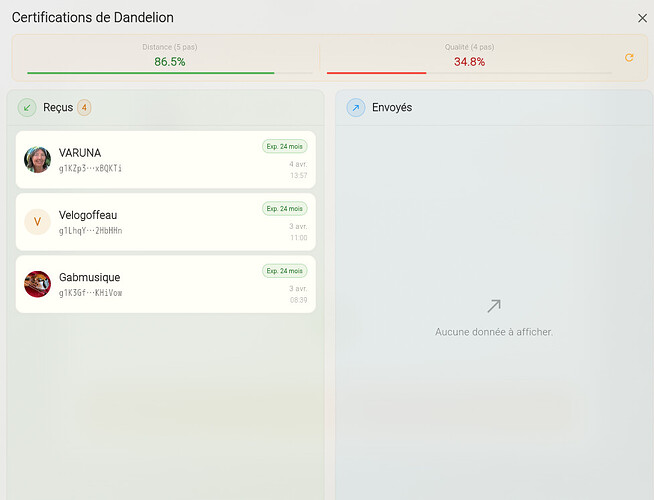The height and width of the screenshot is (500, 654).
Task: Click the green Reçus arrow icon
Action: point(27,107)
